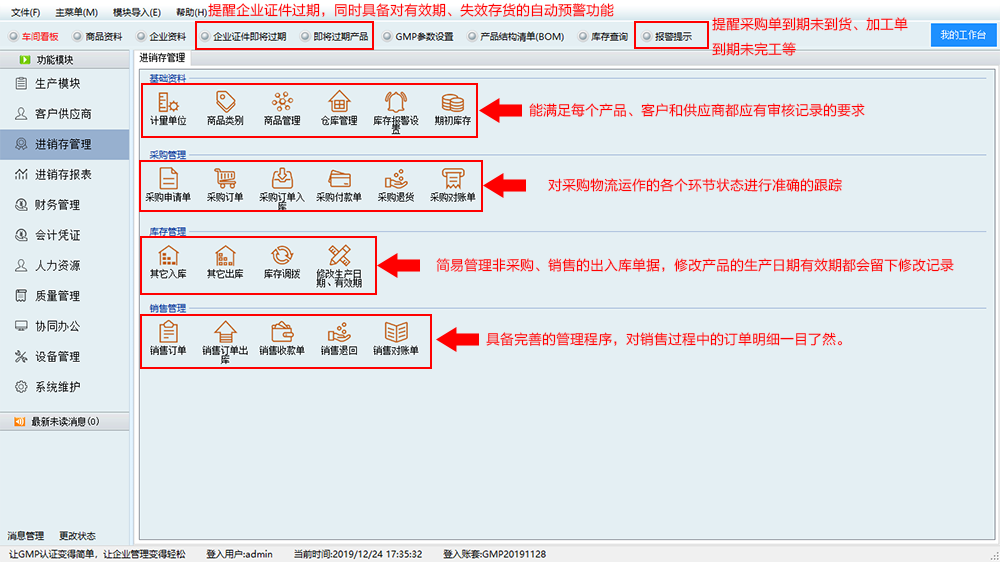The image size is (1000, 562).
Task: Open the 商品类别 tag icon
Action: tap(225, 102)
